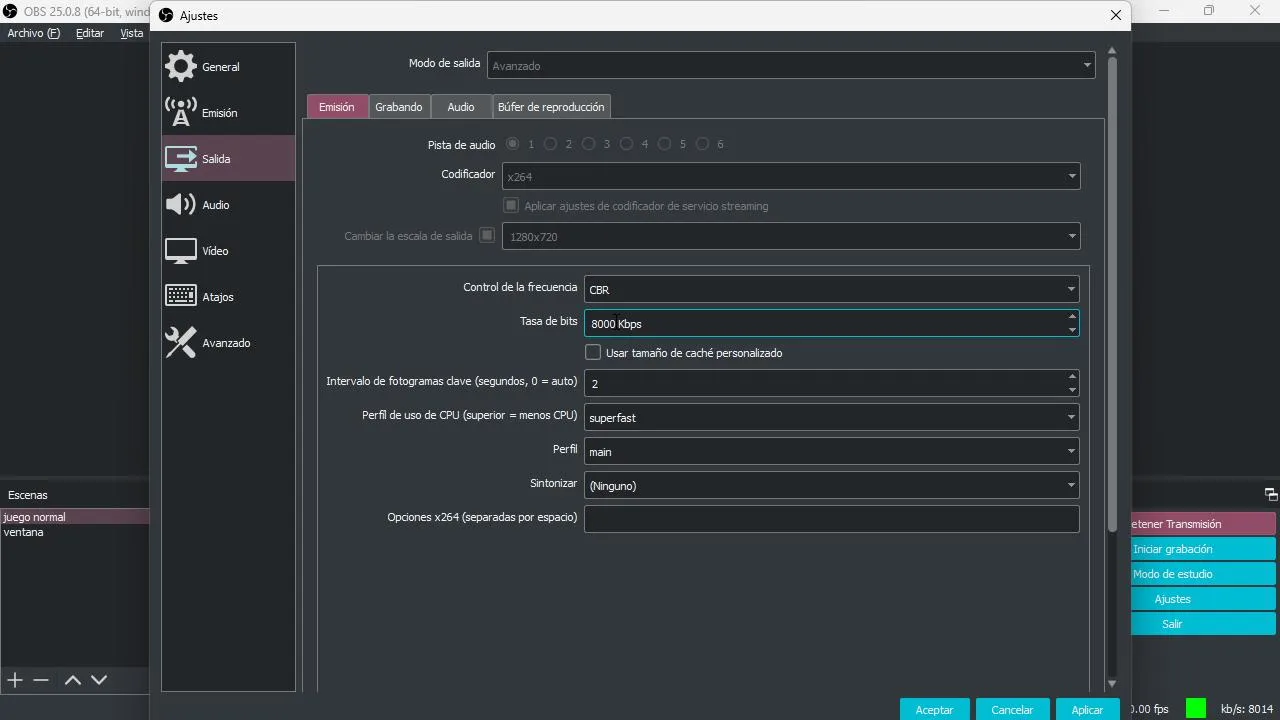Open Avanzado wrench tools icon
1280x720 pixels.
181,343
